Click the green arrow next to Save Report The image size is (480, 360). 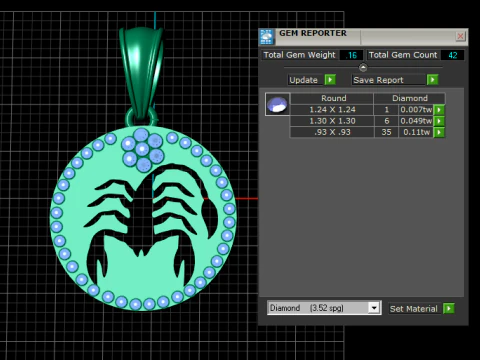tap(432, 80)
